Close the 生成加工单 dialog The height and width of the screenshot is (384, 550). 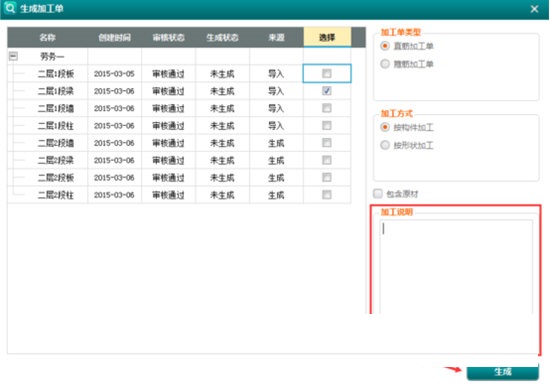(x=534, y=9)
